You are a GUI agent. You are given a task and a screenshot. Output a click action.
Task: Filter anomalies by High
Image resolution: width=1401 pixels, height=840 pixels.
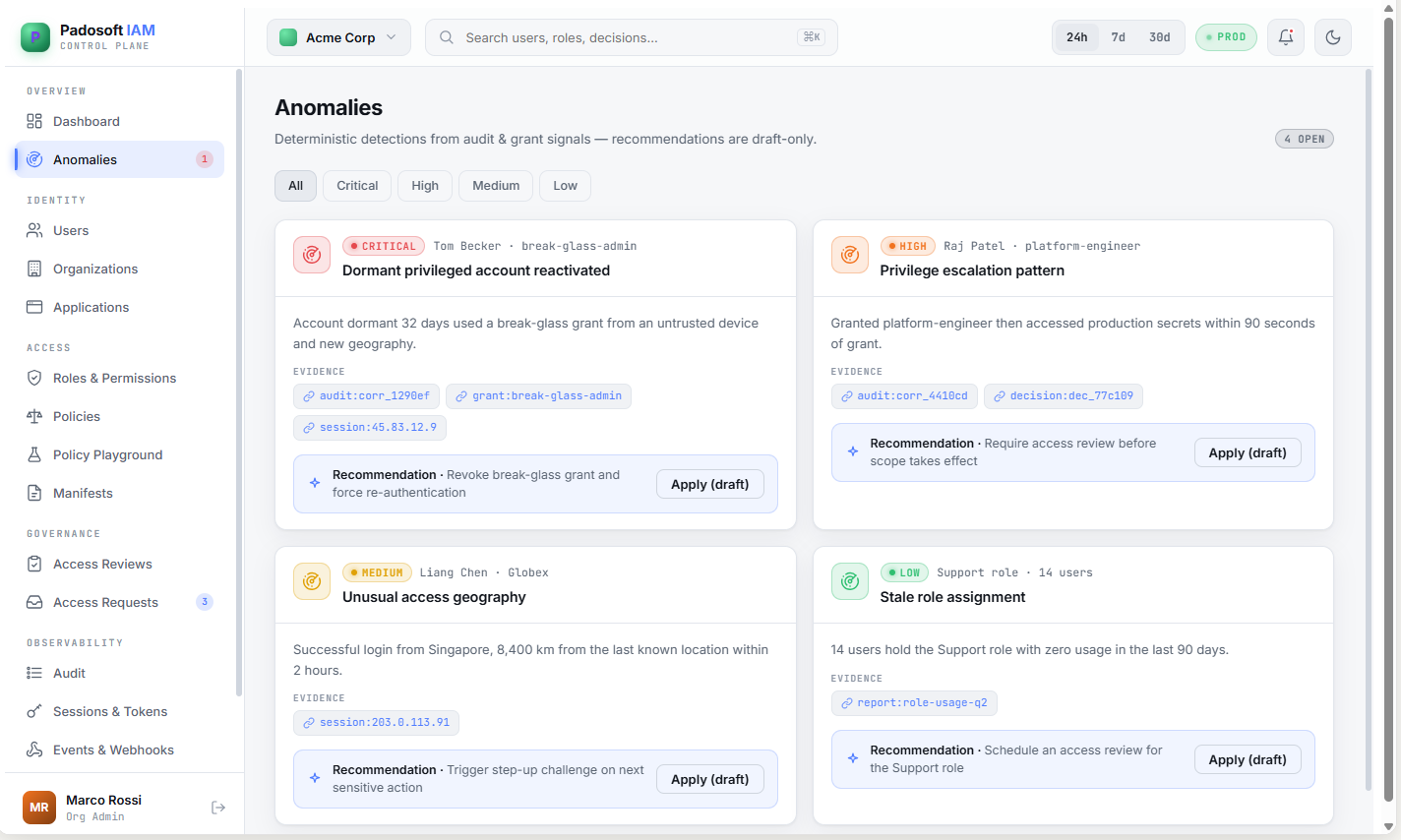click(425, 186)
